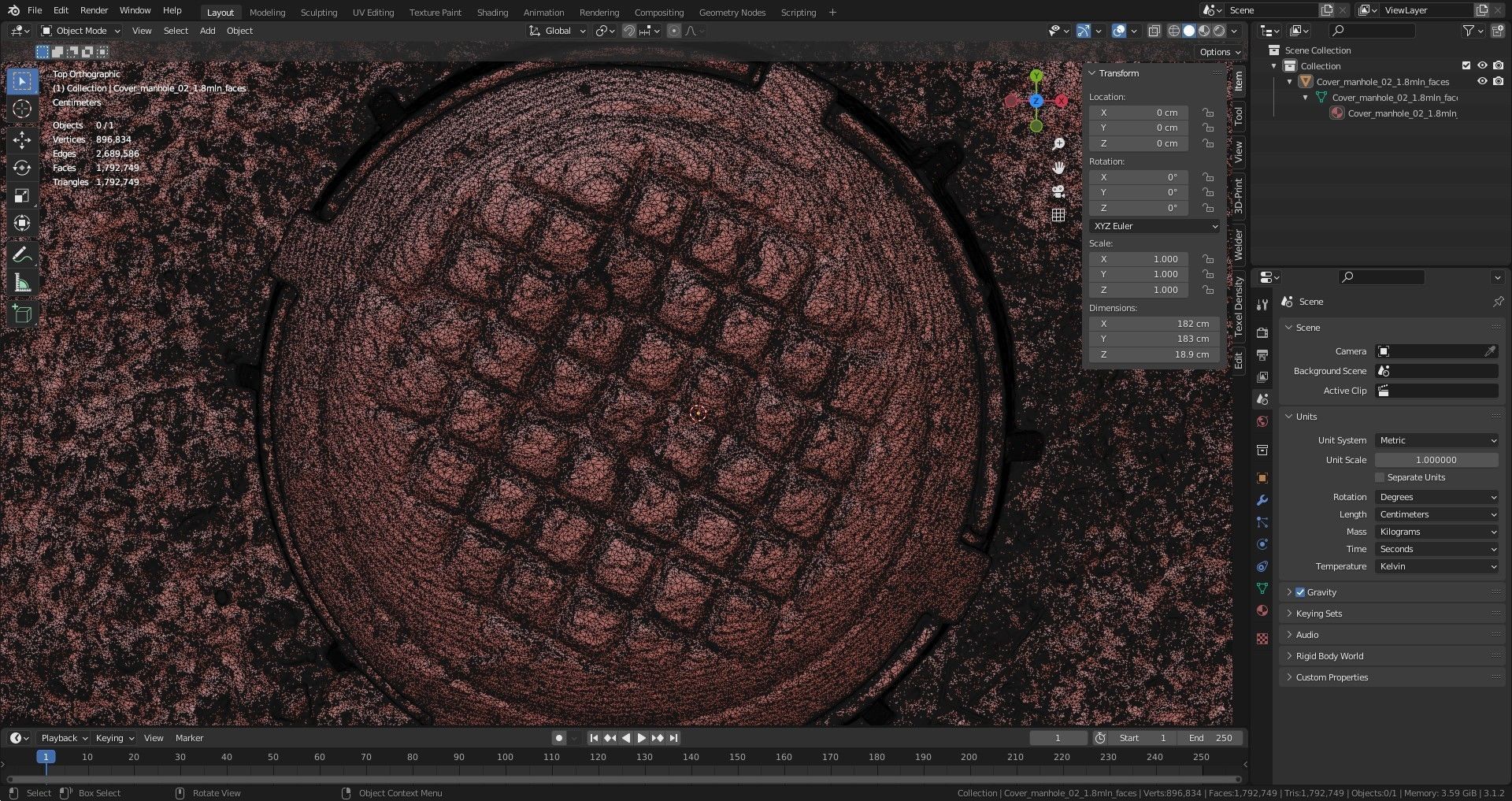Screen dimensions: 1512x801
Task: Open the Texture properties checker icon
Action: (x=1262, y=639)
